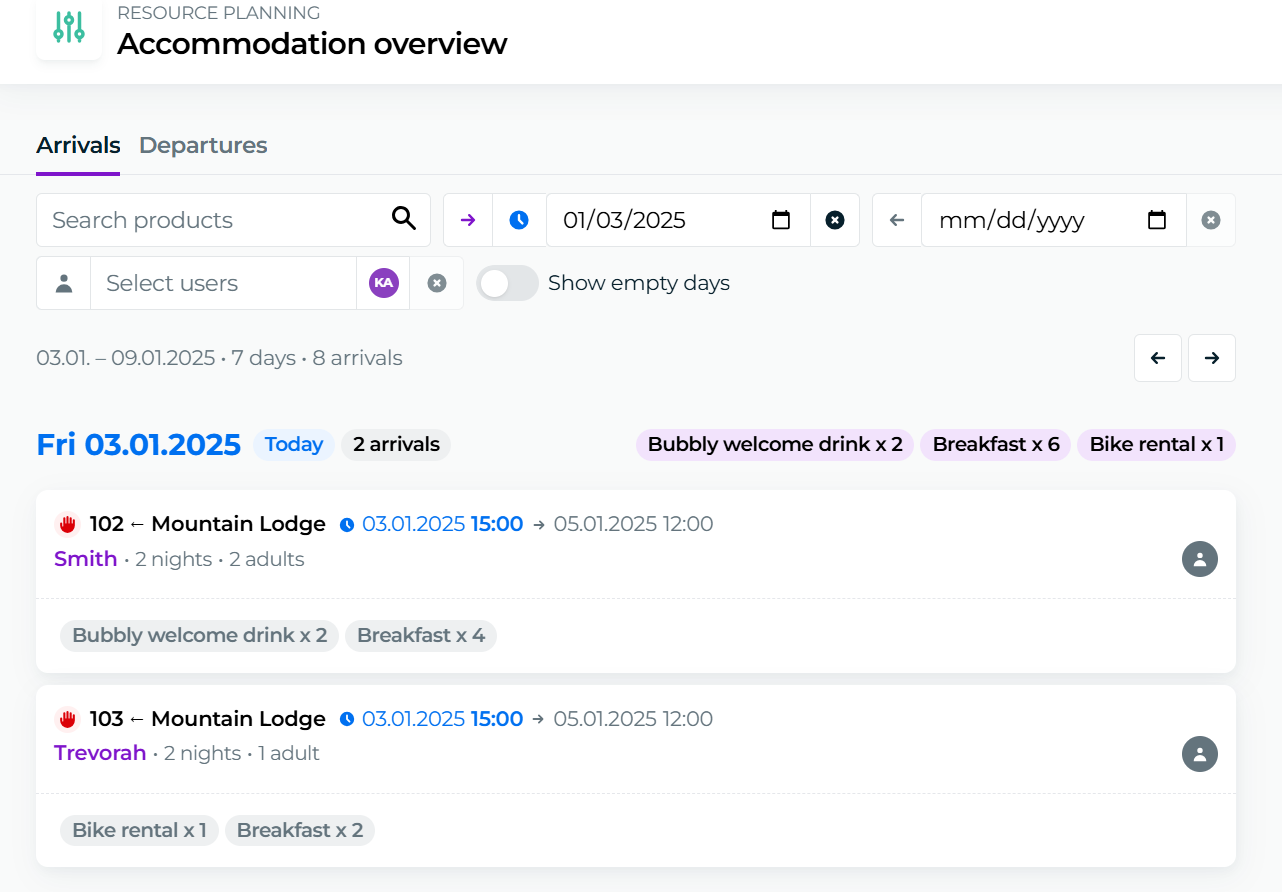Click the search magnifier icon
The height and width of the screenshot is (892, 1282).
pyautogui.click(x=403, y=219)
